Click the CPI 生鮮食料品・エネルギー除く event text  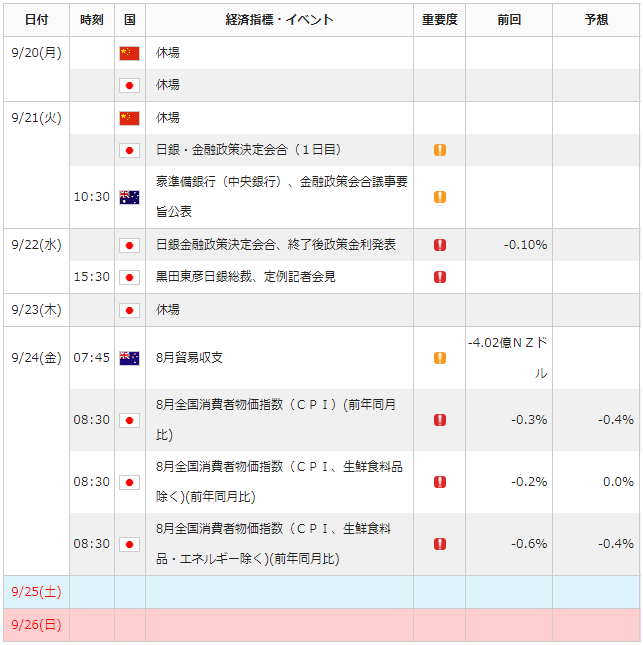click(273, 544)
